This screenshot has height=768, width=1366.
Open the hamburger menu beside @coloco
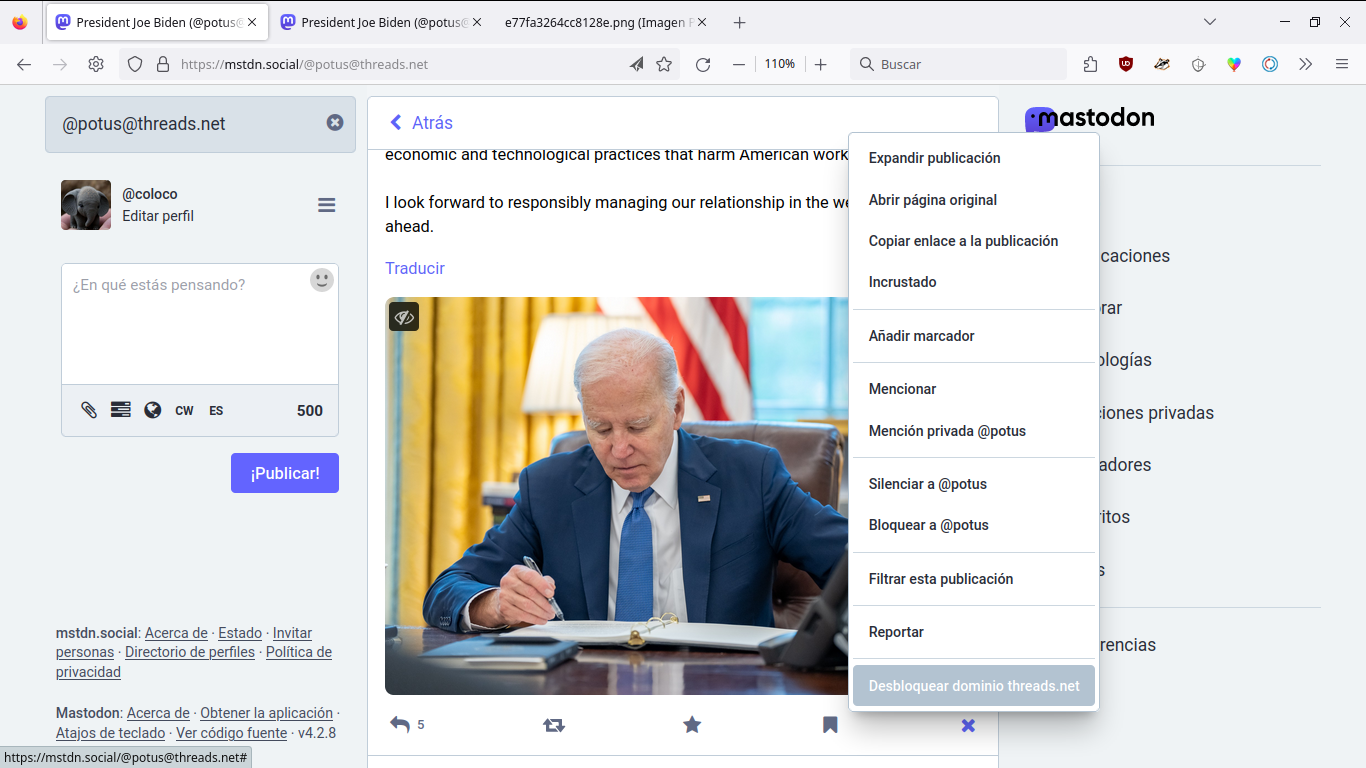pyautogui.click(x=326, y=205)
